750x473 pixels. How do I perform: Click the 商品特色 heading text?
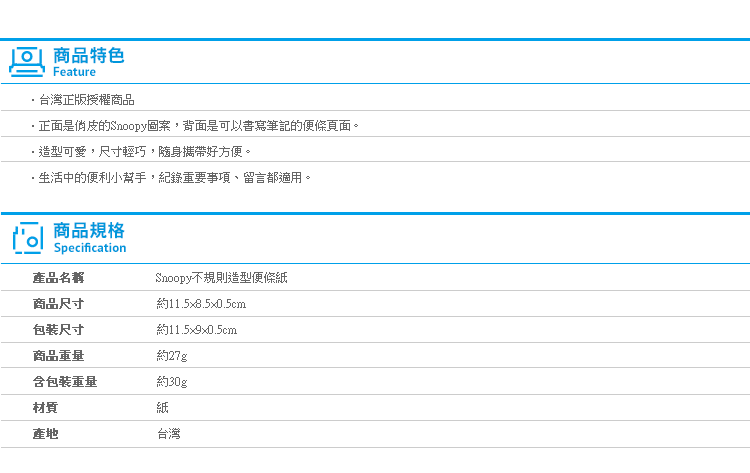[88, 55]
